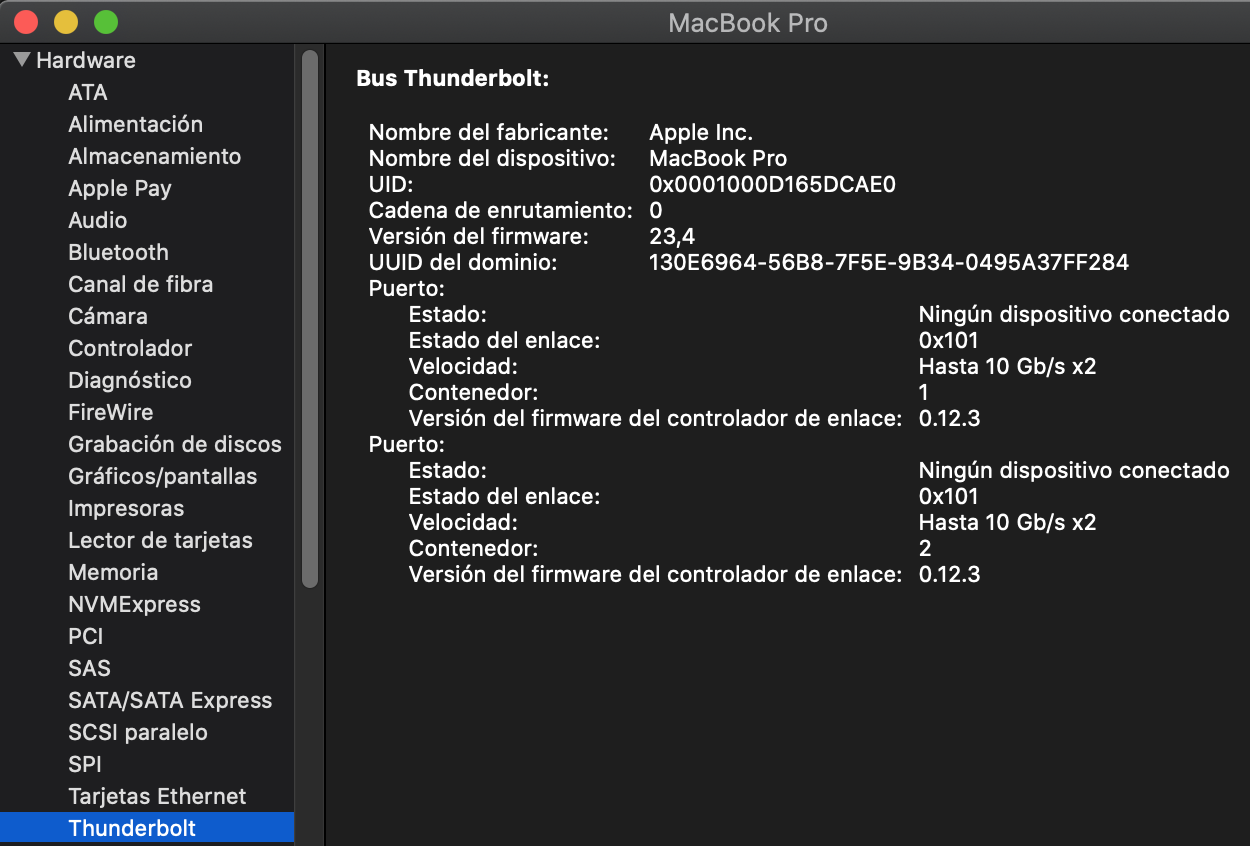1250x846 pixels.
Task: Close the MacBook Pro window
Action: (25, 22)
